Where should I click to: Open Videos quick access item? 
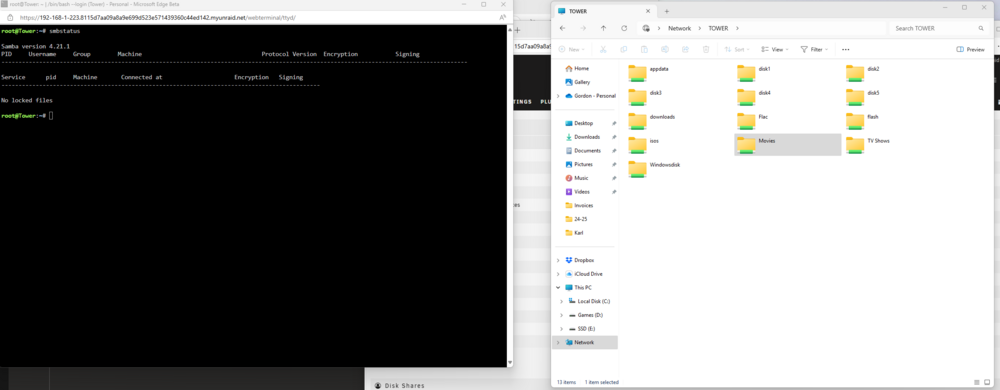(x=582, y=192)
